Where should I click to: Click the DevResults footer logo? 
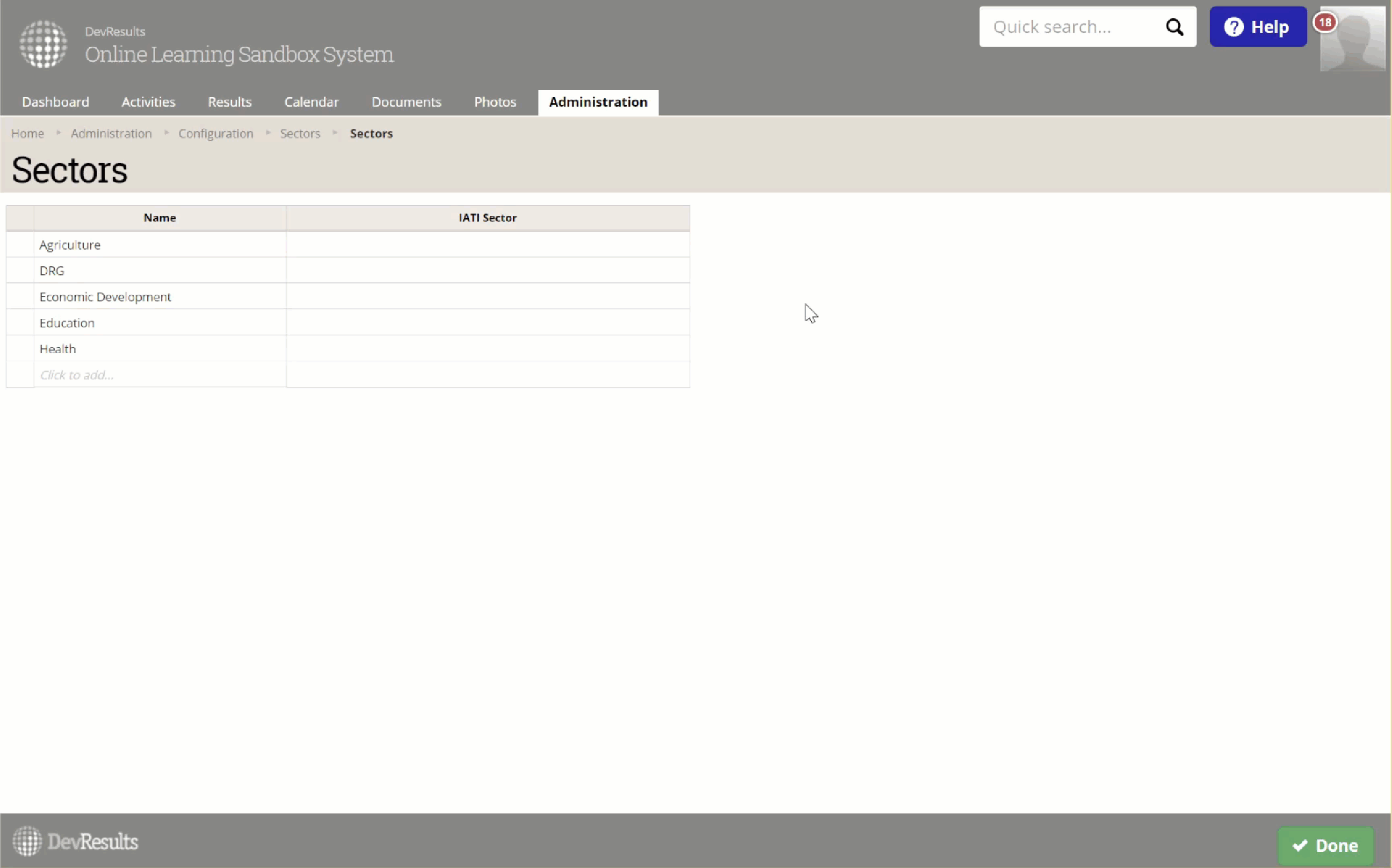pyautogui.click(x=75, y=842)
